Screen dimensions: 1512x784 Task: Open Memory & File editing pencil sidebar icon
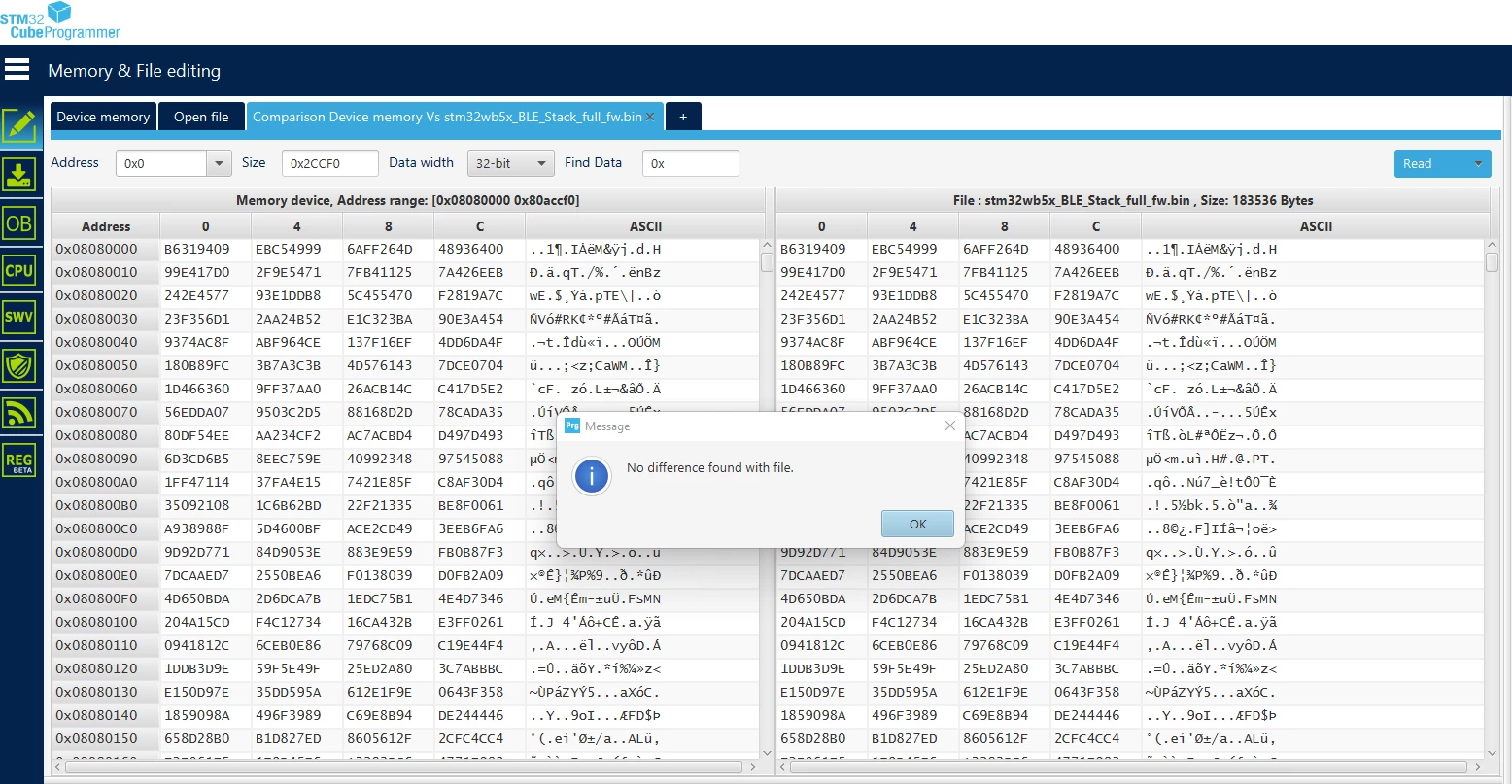pyautogui.click(x=19, y=126)
